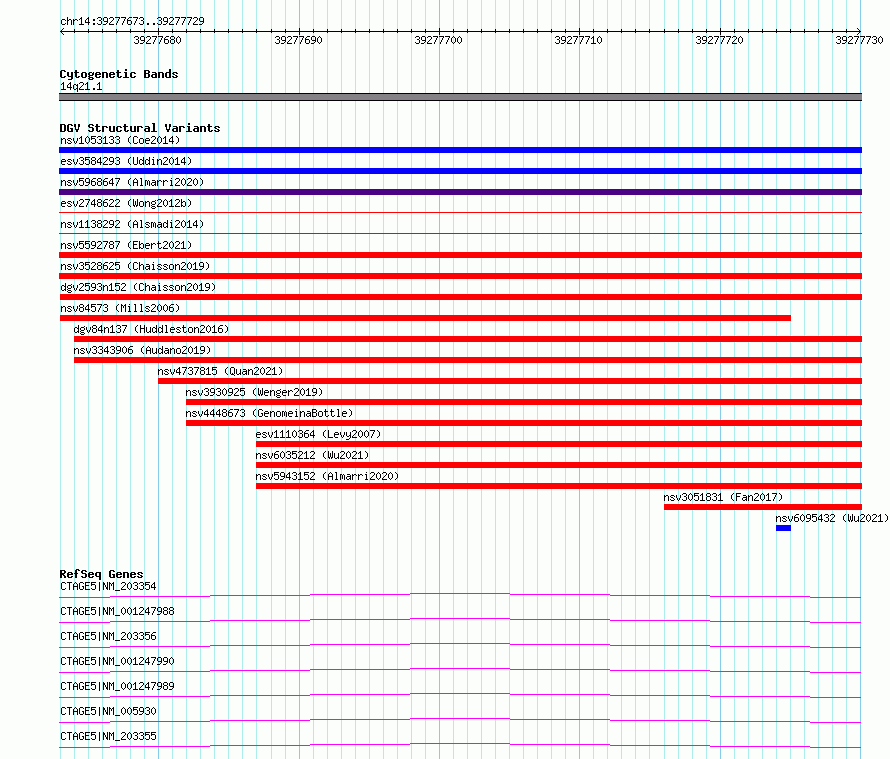This screenshot has height=759, width=890.
Task: Click the red bar under esv1110364 (Levy2007)
Action: [x=559, y=444]
